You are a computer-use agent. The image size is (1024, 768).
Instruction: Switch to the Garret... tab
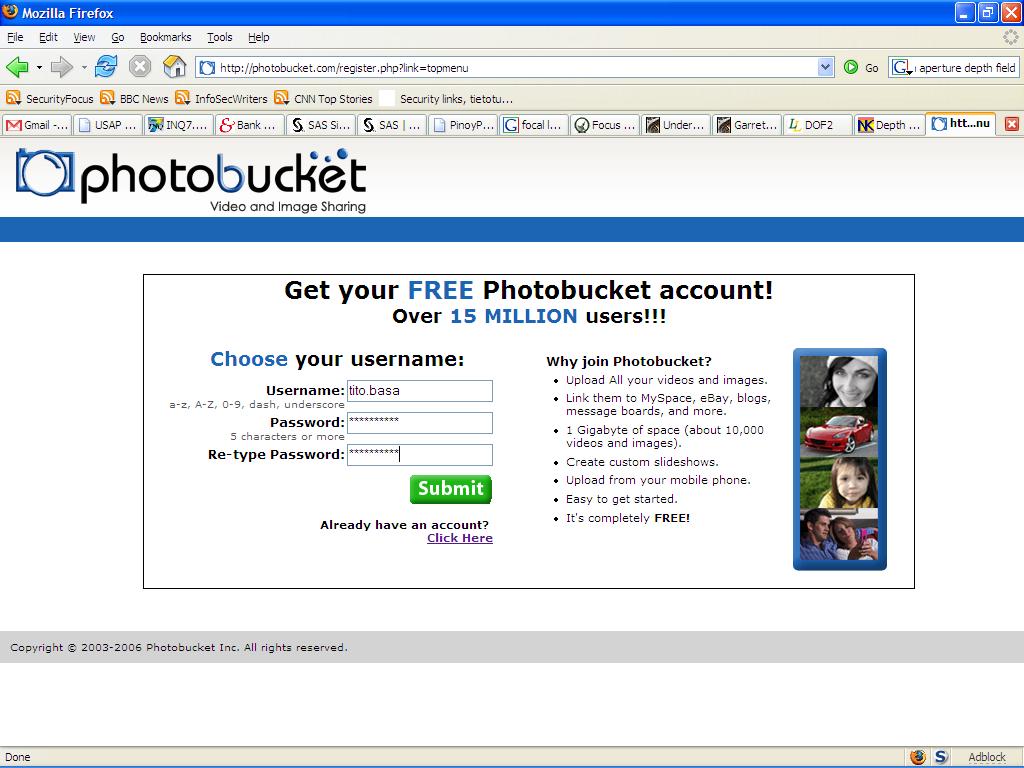click(748, 125)
